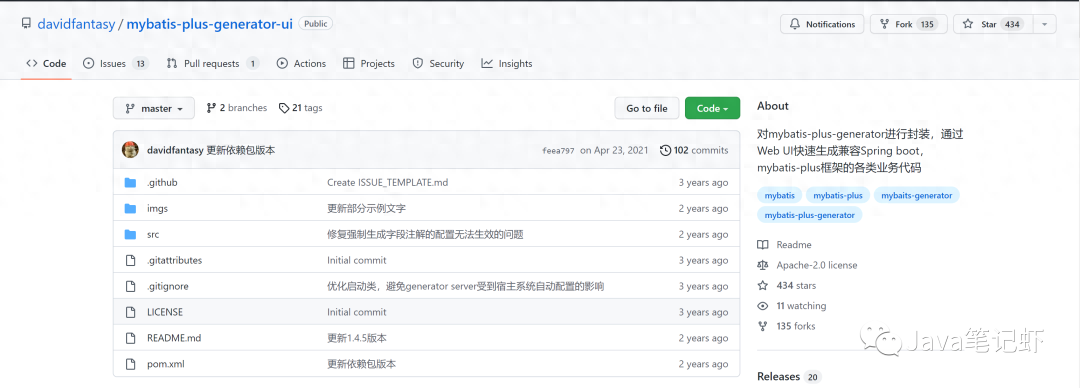
Task: Click the Notifications bell button
Action: pyautogui.click(x=822, y=24)
